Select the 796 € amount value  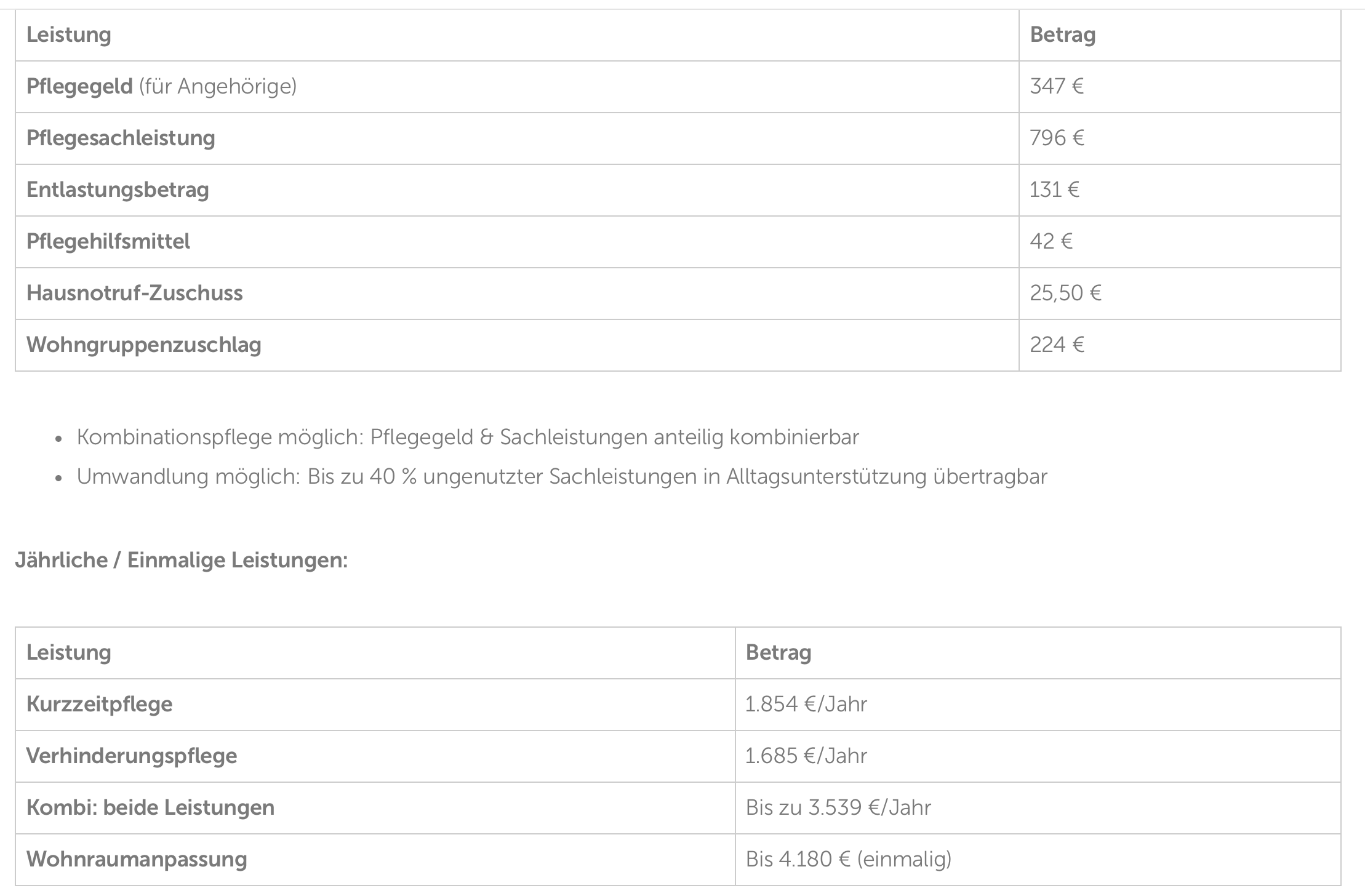click(1056, 138)
